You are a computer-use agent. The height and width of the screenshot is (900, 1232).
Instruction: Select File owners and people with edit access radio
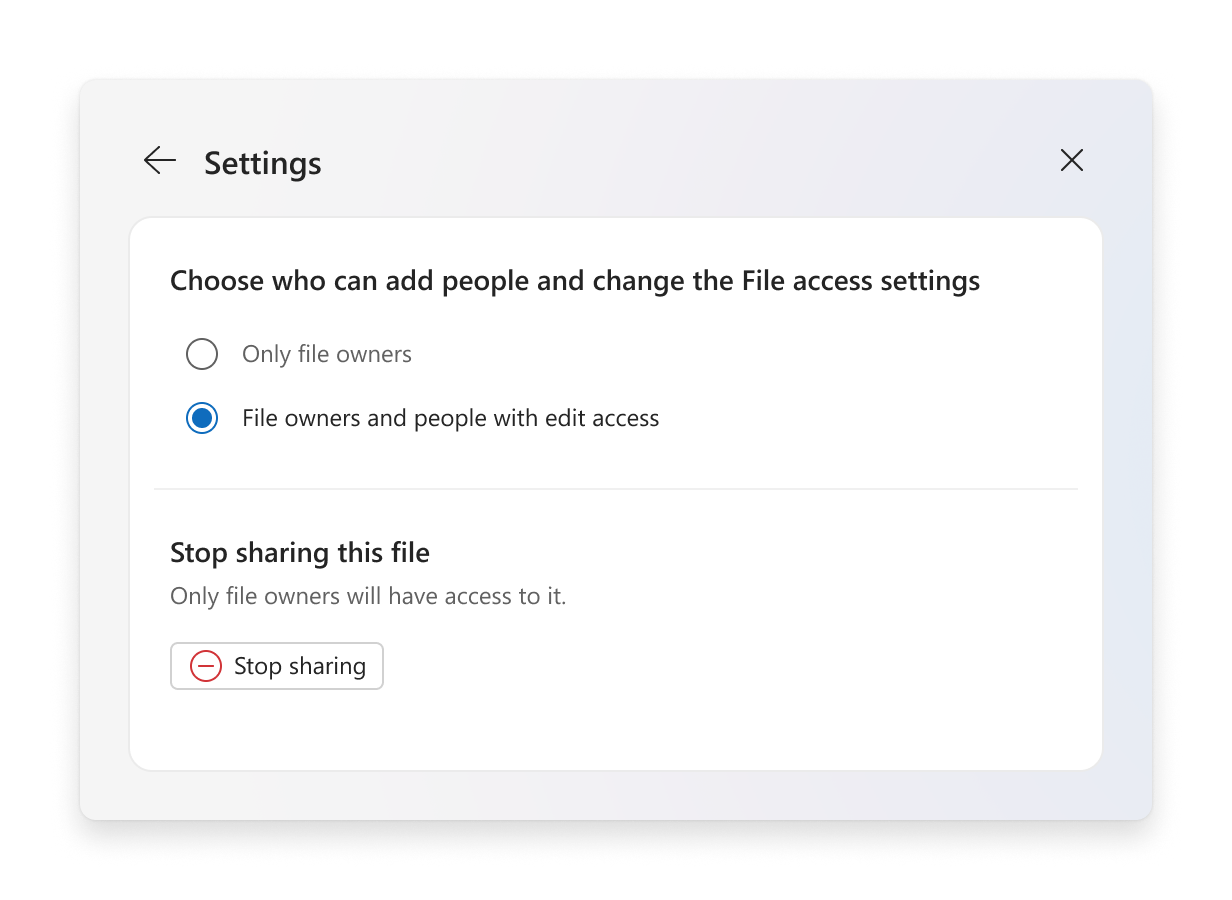[202, 418]
